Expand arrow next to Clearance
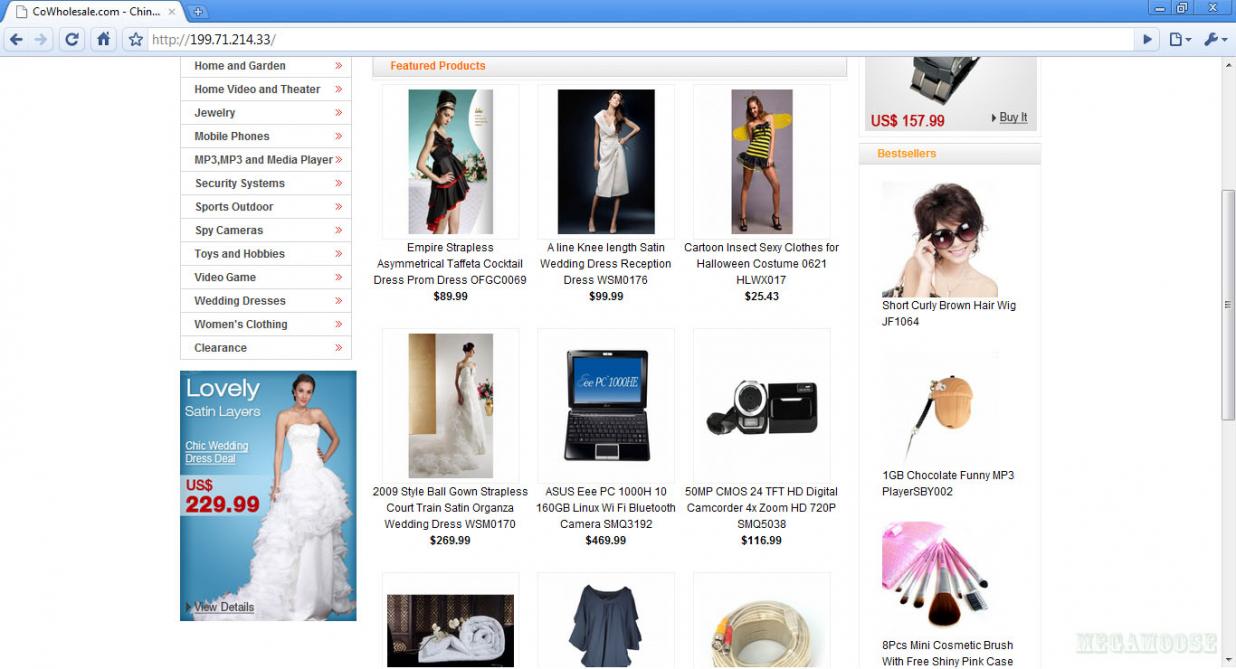Screen dimensions: 1236x669 [339, 348]
